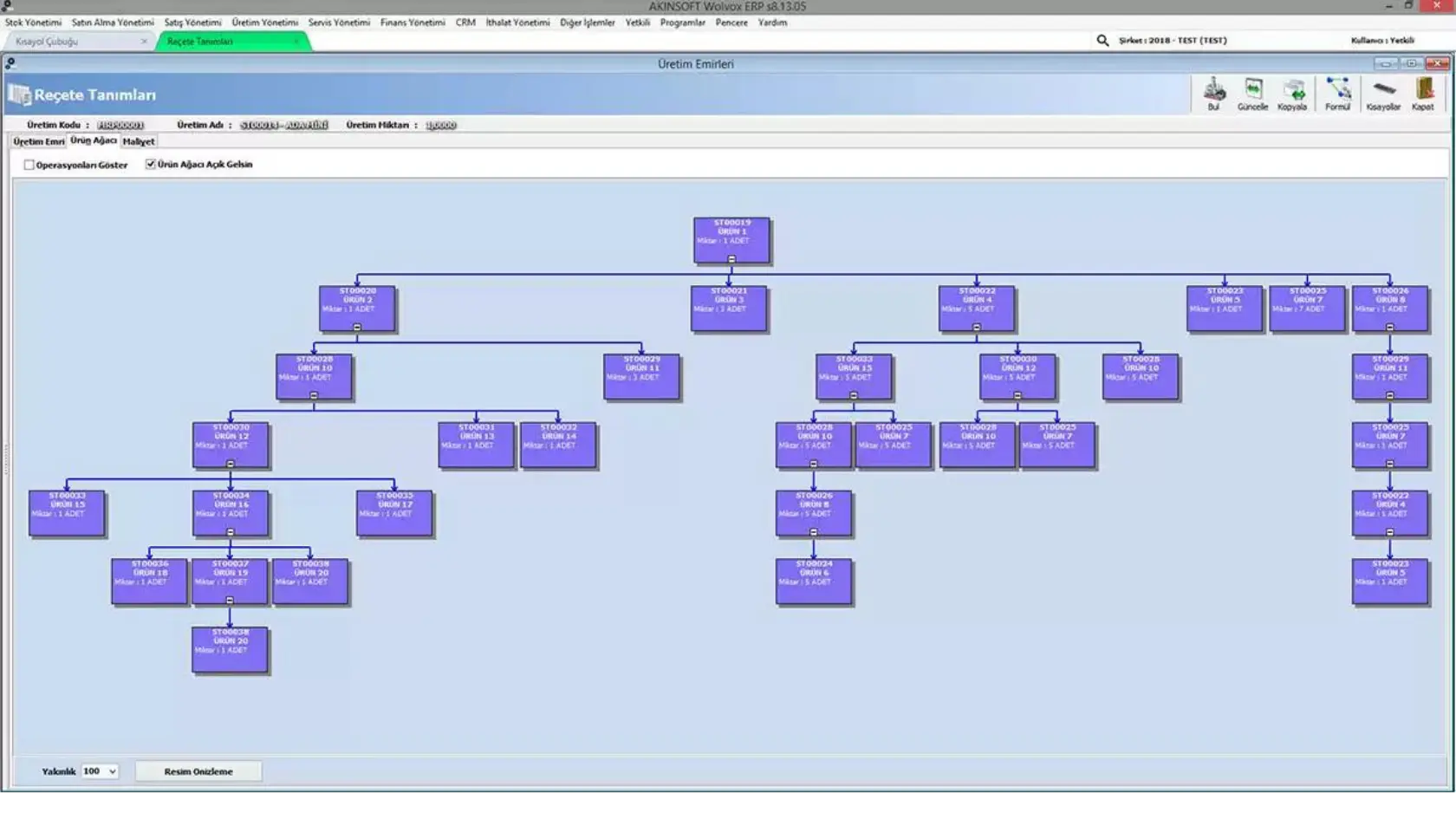Click the Üretim Emirleri window system icon
The width and height of the screenshot is (1456, 819).
[x=10, y=63]
